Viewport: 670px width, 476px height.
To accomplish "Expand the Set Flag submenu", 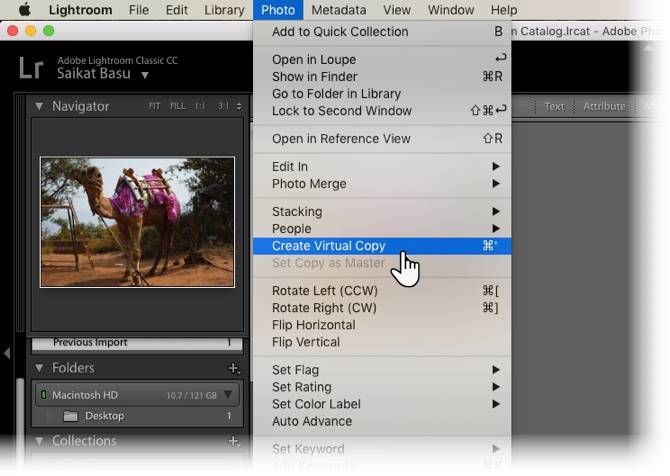I will [x=382, y=370].
